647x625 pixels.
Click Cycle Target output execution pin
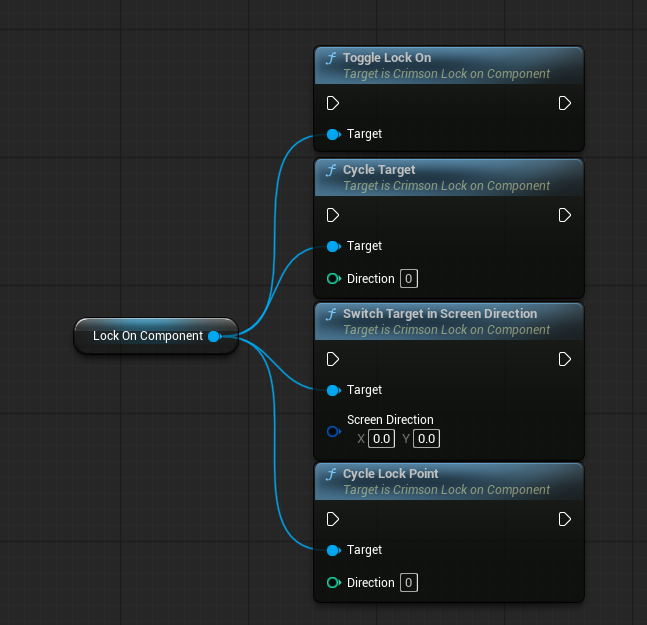pyautogui.click(x=564, y=215)
